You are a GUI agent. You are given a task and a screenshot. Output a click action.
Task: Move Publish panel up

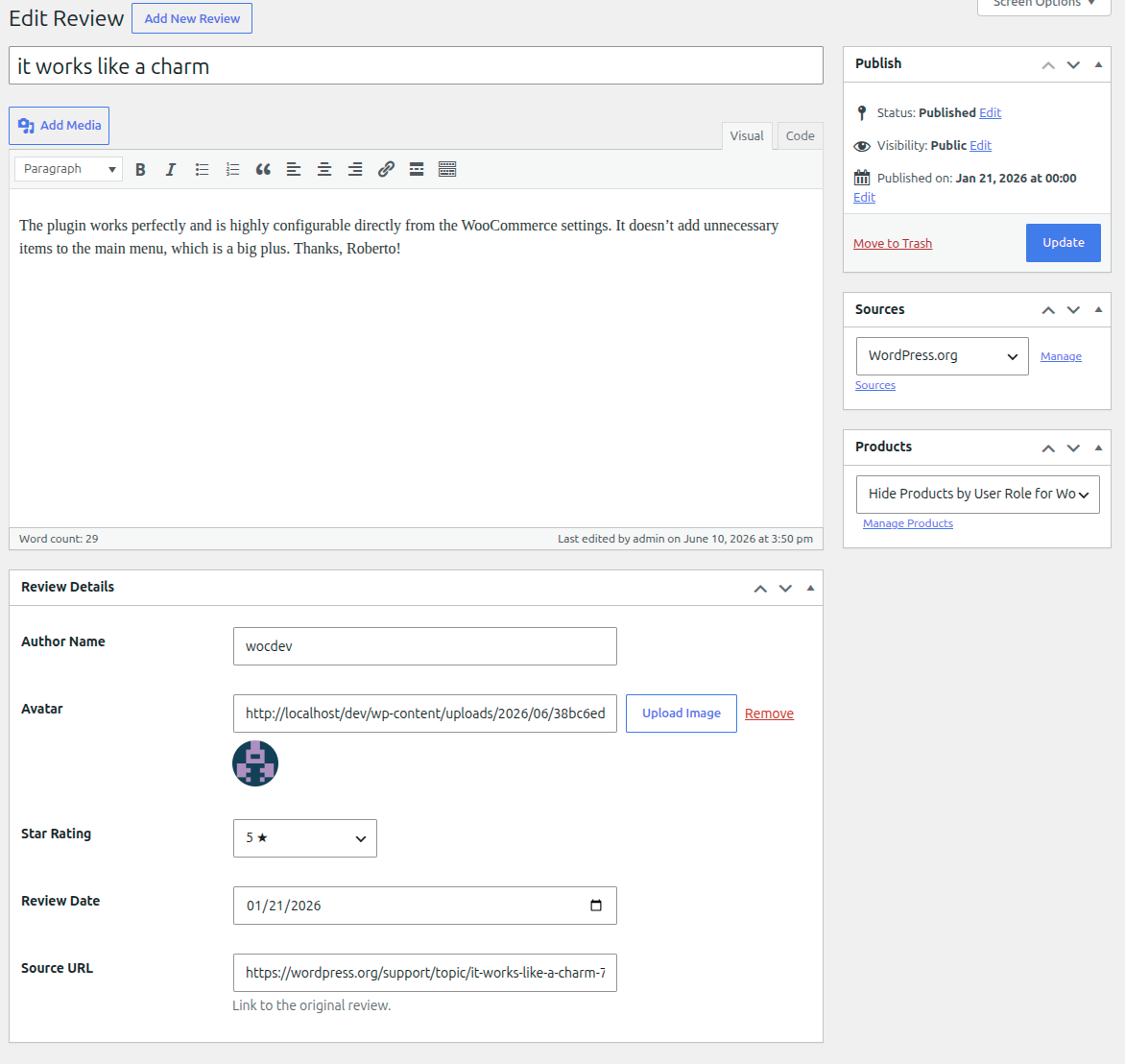[1048, 64]
